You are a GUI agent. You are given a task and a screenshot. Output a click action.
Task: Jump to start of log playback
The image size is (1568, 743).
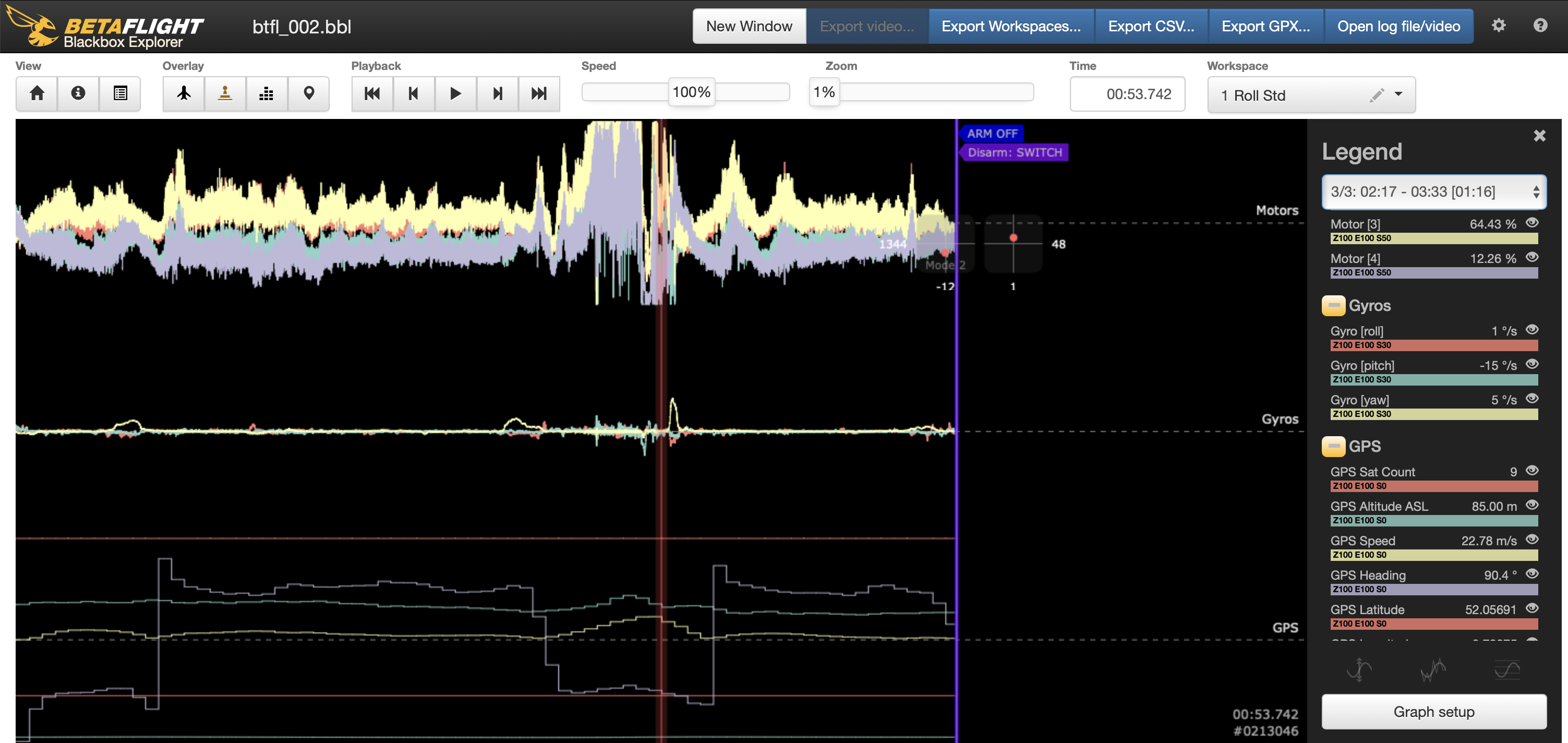coord(372,93)
